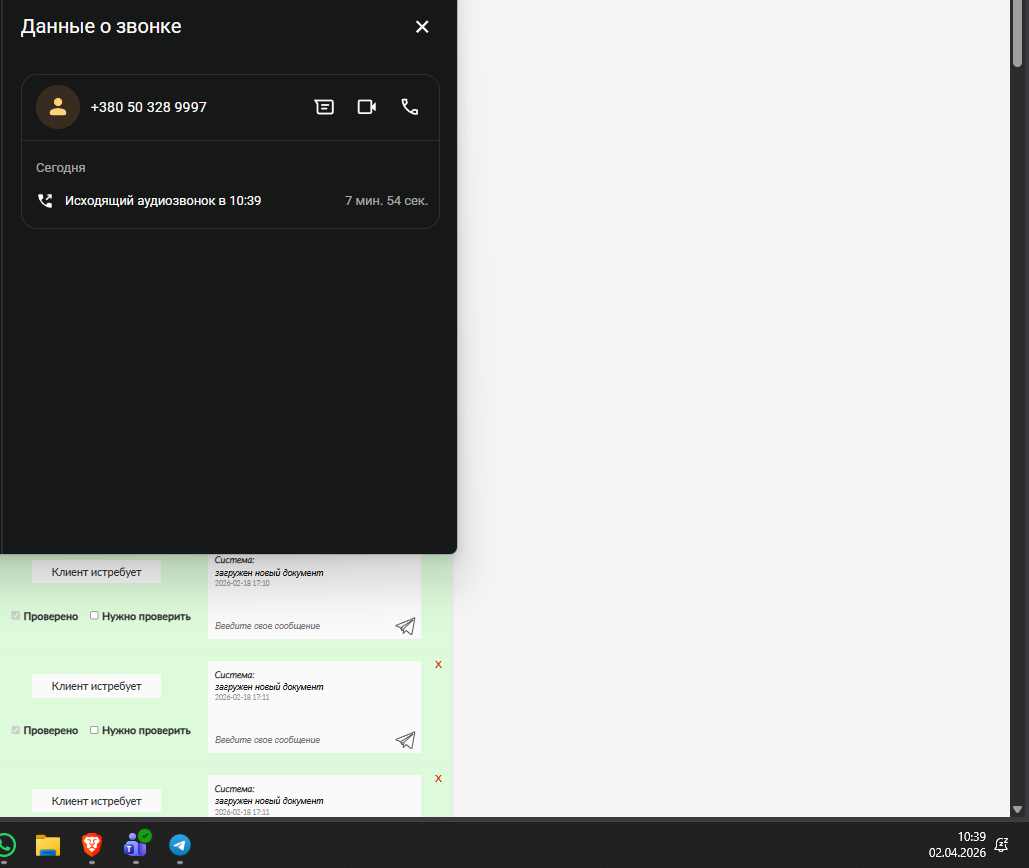1029x868 pixels.
Task: Start a video call with the contact
Action: 367,107
